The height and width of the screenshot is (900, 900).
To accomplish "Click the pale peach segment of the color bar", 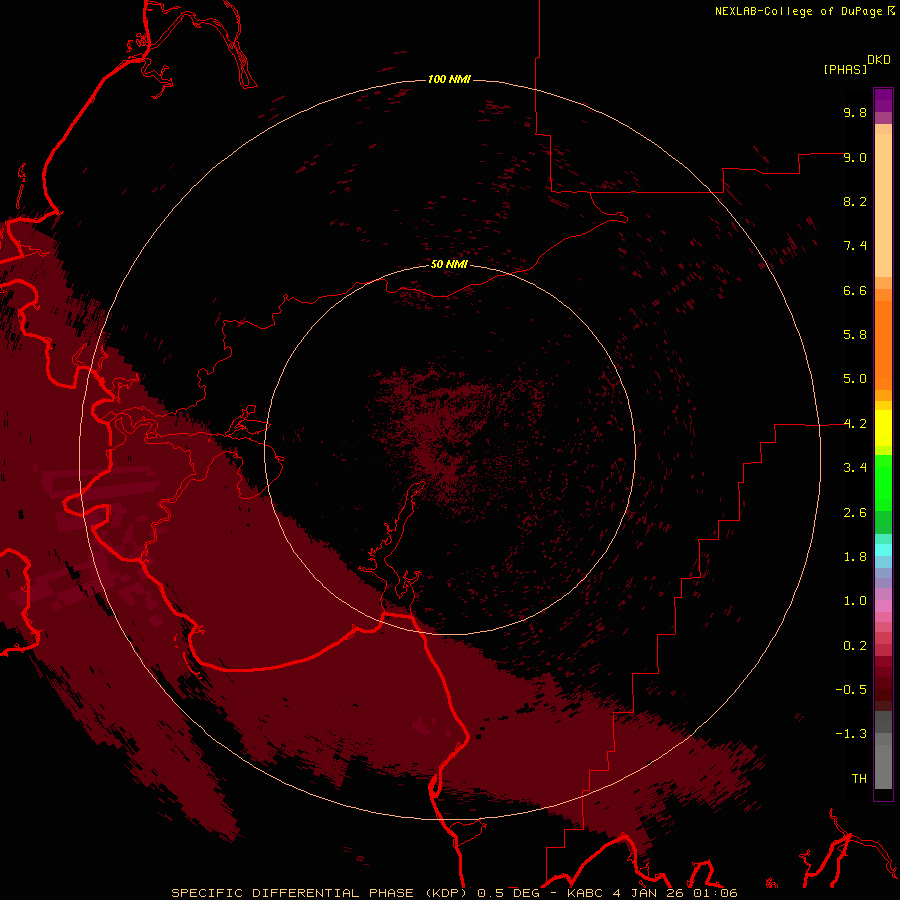I will pos(883,205).
